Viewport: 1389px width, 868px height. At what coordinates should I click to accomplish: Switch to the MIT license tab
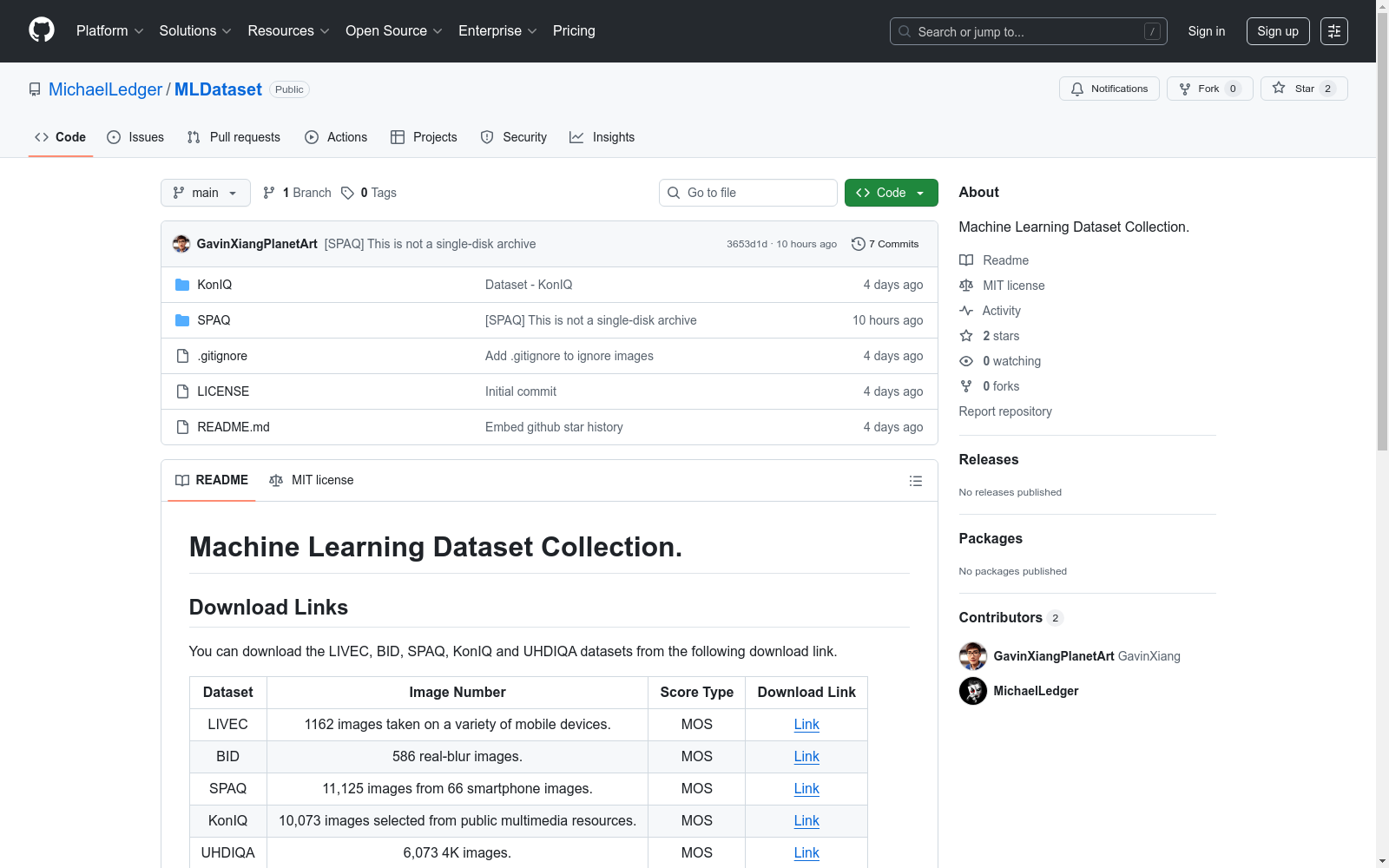pyautogui.click(x=312, y=480)
